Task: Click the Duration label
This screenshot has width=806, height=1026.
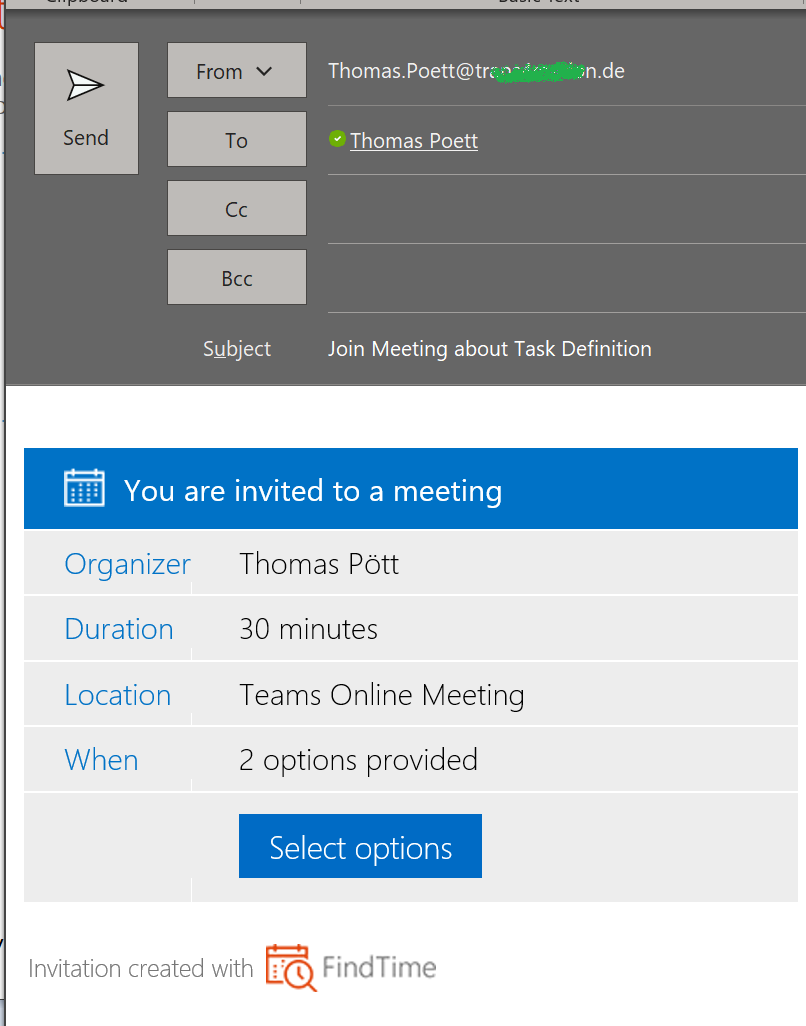Action: (x=118, y=628)
